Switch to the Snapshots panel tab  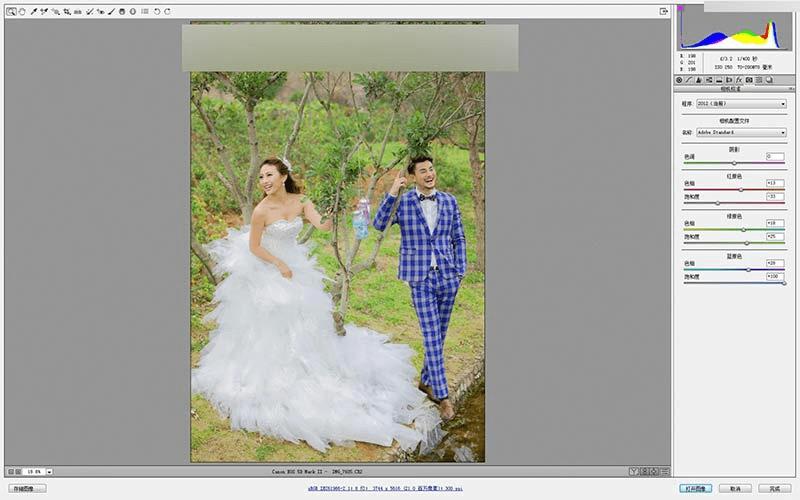[769, 80]
